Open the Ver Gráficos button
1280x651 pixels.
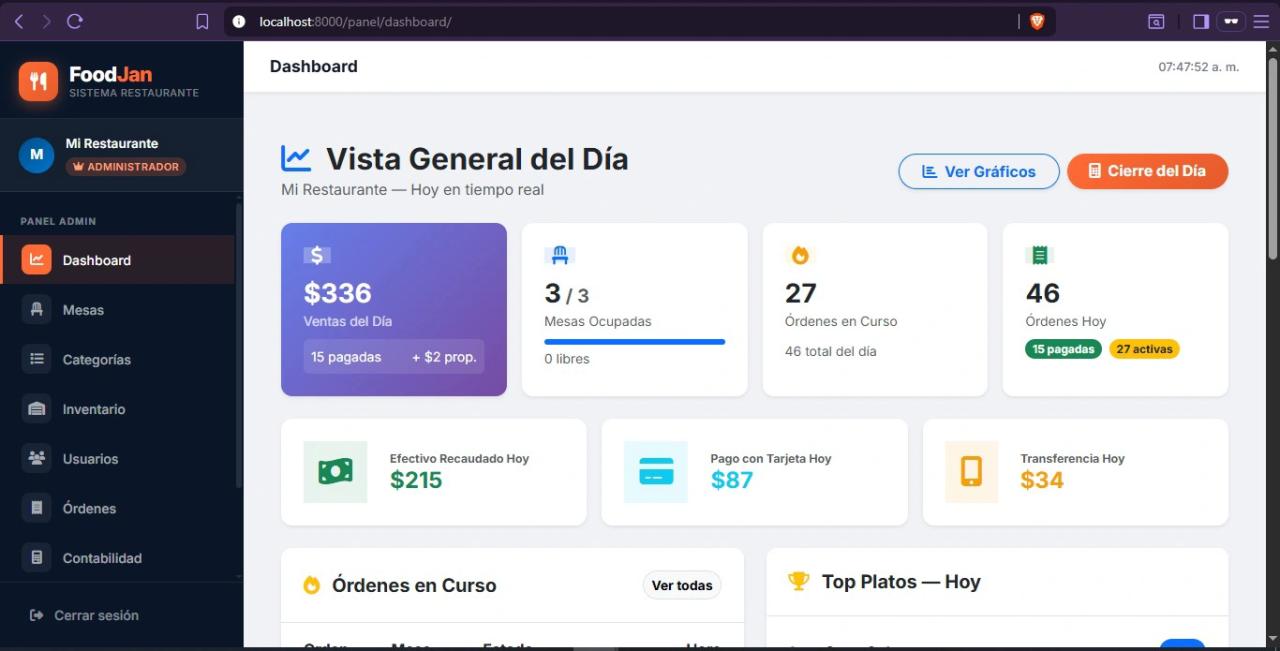(979, 171)
